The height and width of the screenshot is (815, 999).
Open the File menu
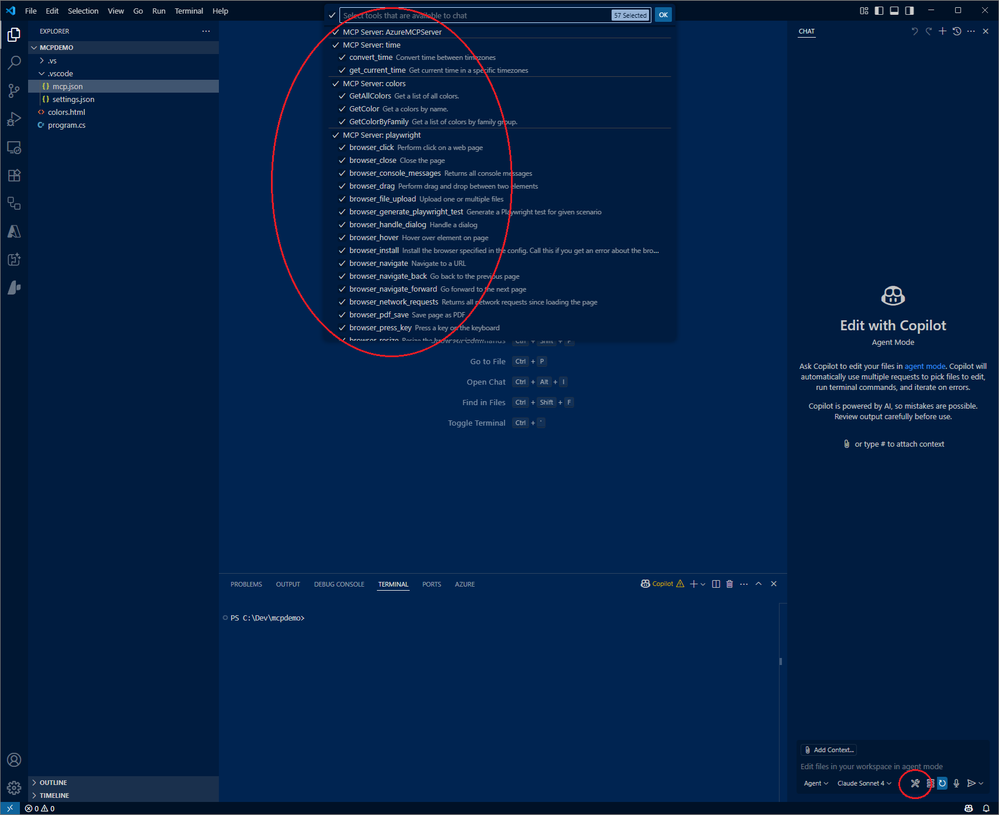(x=31, y=11)
